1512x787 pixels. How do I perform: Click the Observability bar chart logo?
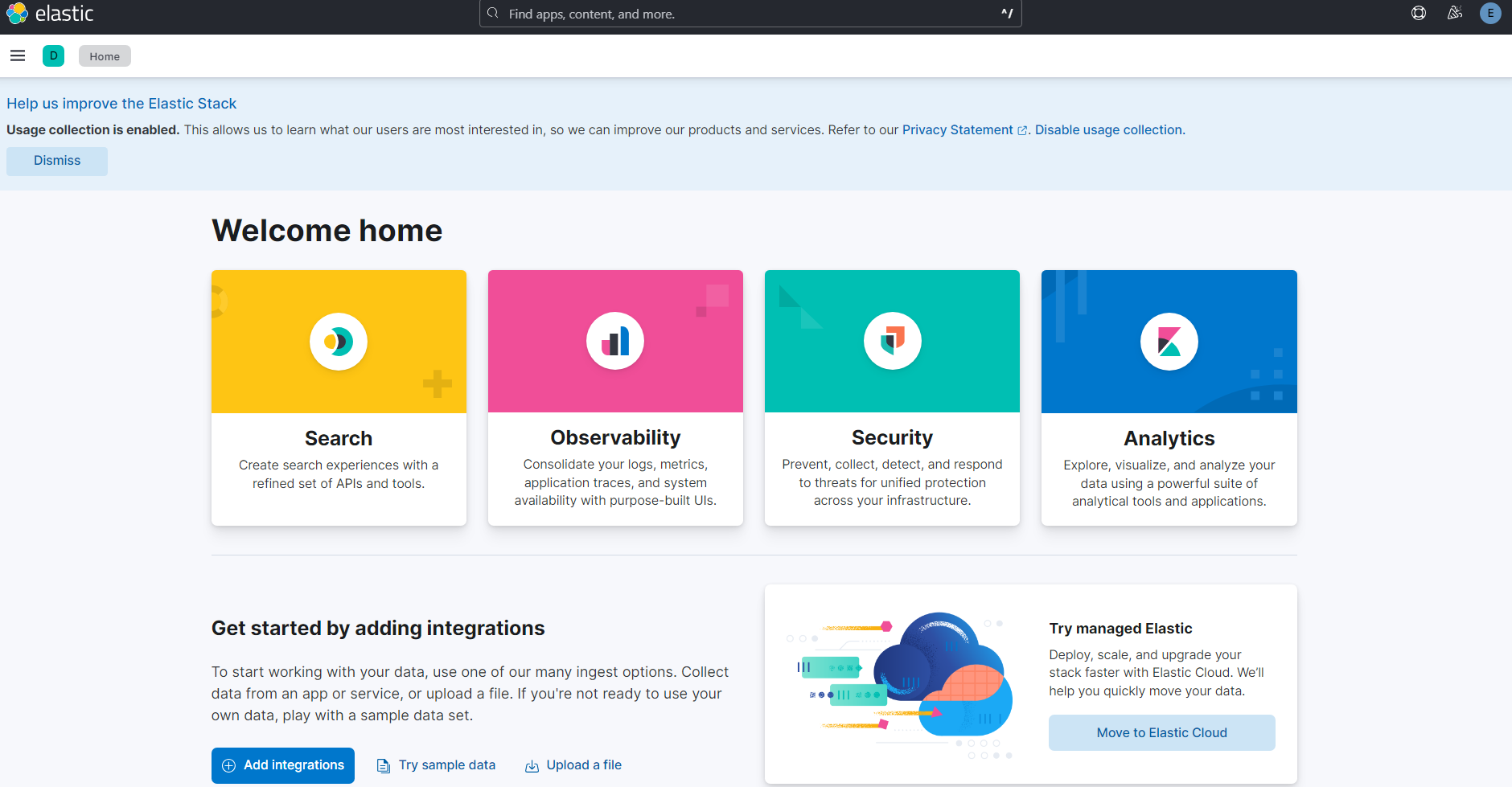click(615, 341)
